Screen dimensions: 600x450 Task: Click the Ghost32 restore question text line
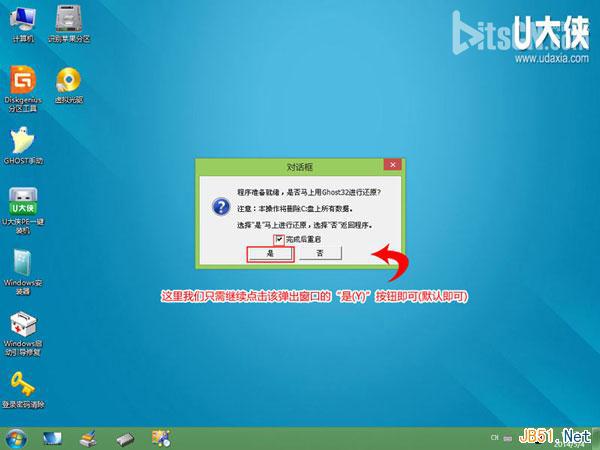tap(309, 192)
